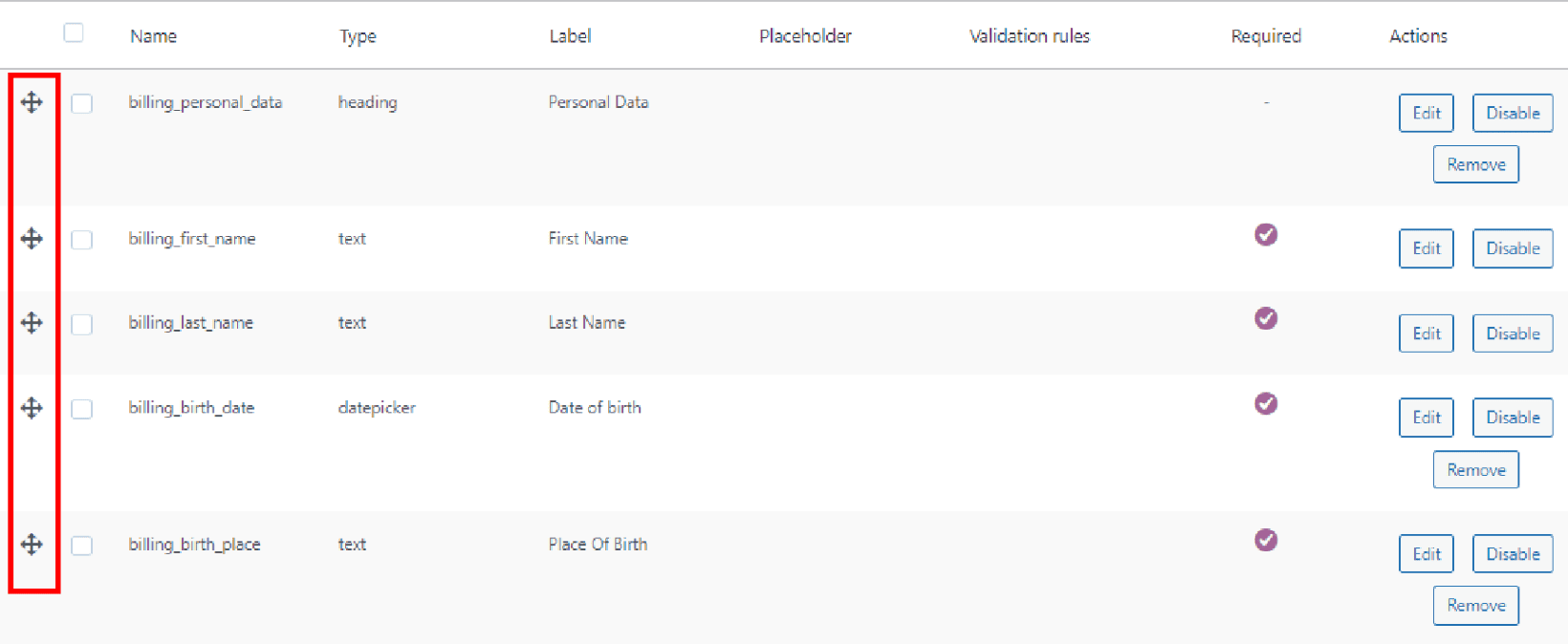Click the drag handle next to billing_last_name
1568x644 pixels.
(32, 323)
